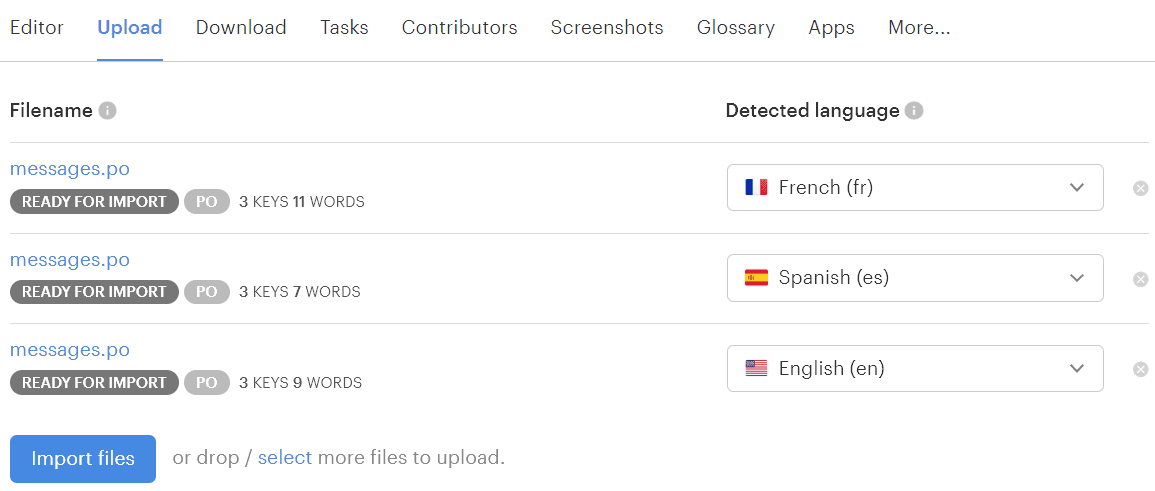The height and width of the screenshot is (491, 1155).
Task: Remove the French messages.po file
Action: tap(1140, 188)
